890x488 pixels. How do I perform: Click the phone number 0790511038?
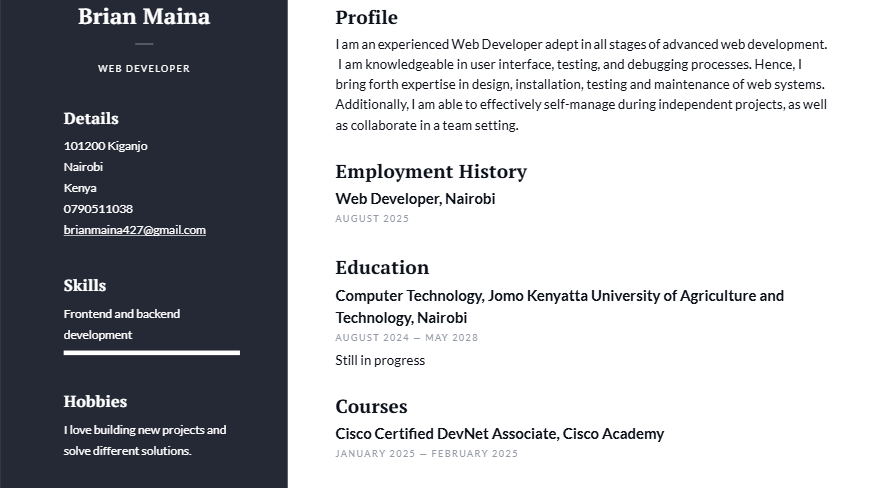coord(98,209)
